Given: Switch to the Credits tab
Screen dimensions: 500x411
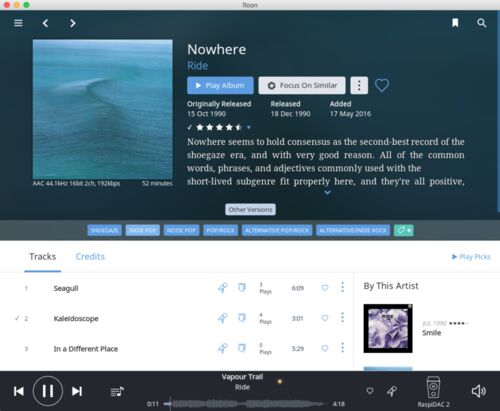Looking at the screenshot, I should point(90,256).
